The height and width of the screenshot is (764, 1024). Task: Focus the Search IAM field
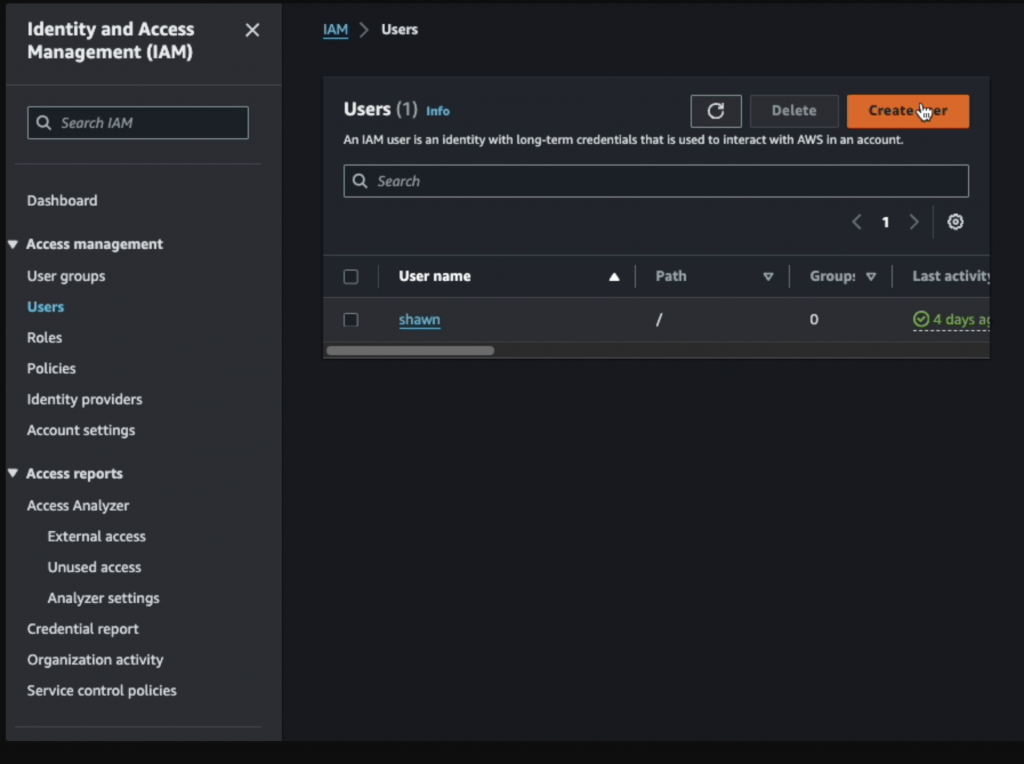[x=138, y=123]
